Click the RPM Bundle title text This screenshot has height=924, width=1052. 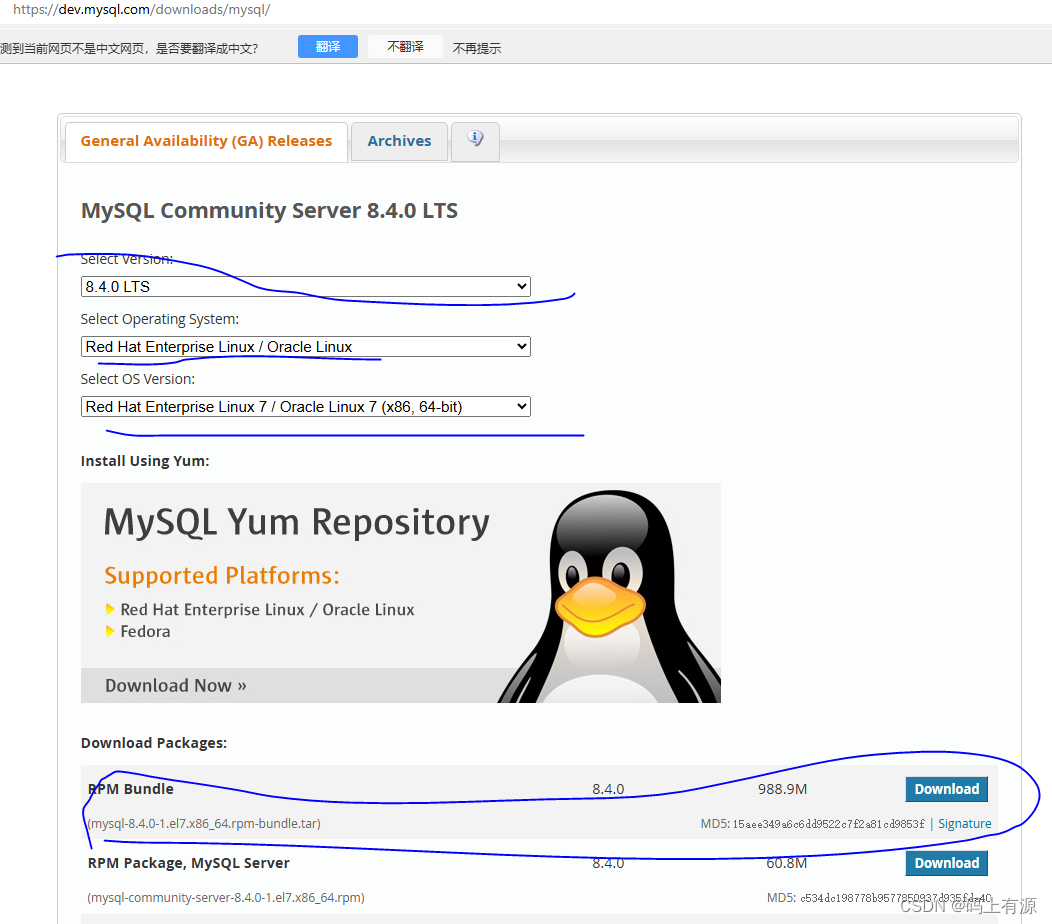pyautogui.click(x=131, y=789)
